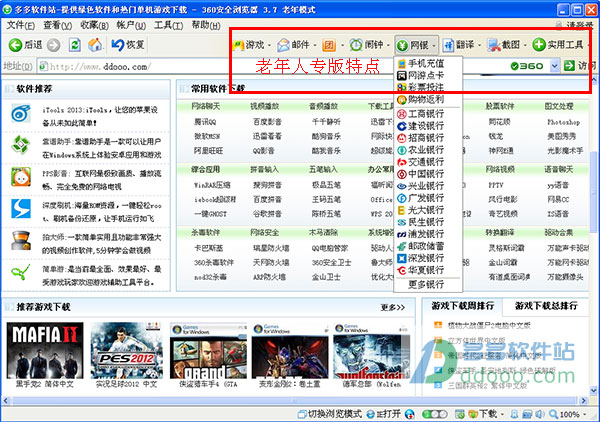Open the 帐户(U) menu

click(131, 25)
